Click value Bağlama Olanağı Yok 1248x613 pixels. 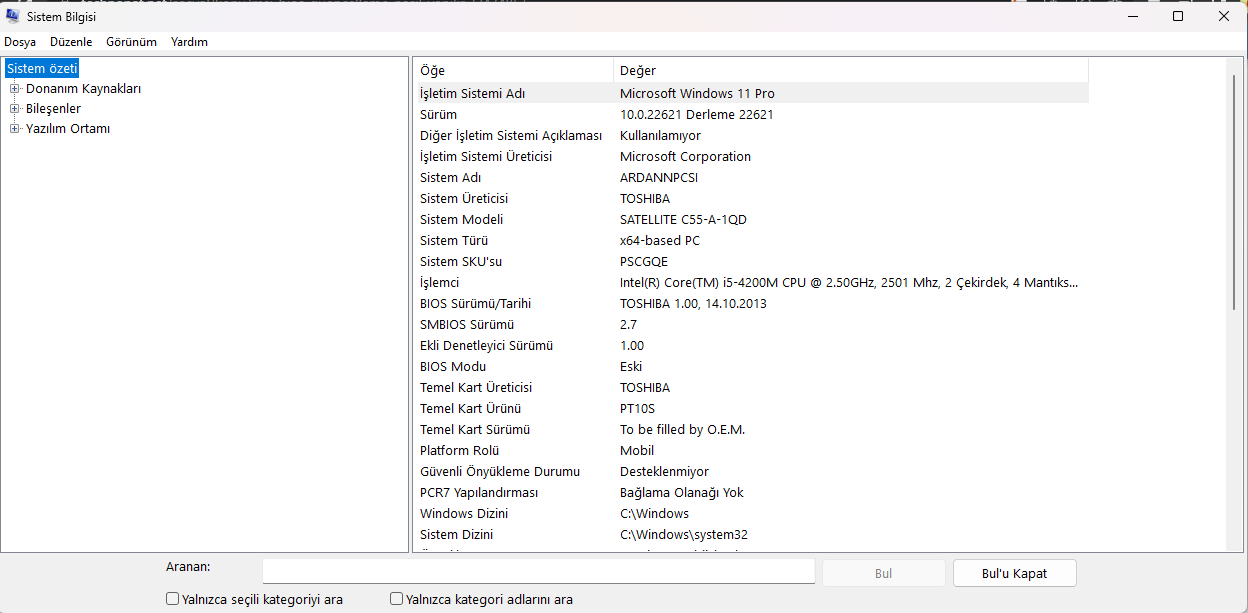[x=682, y=492]
